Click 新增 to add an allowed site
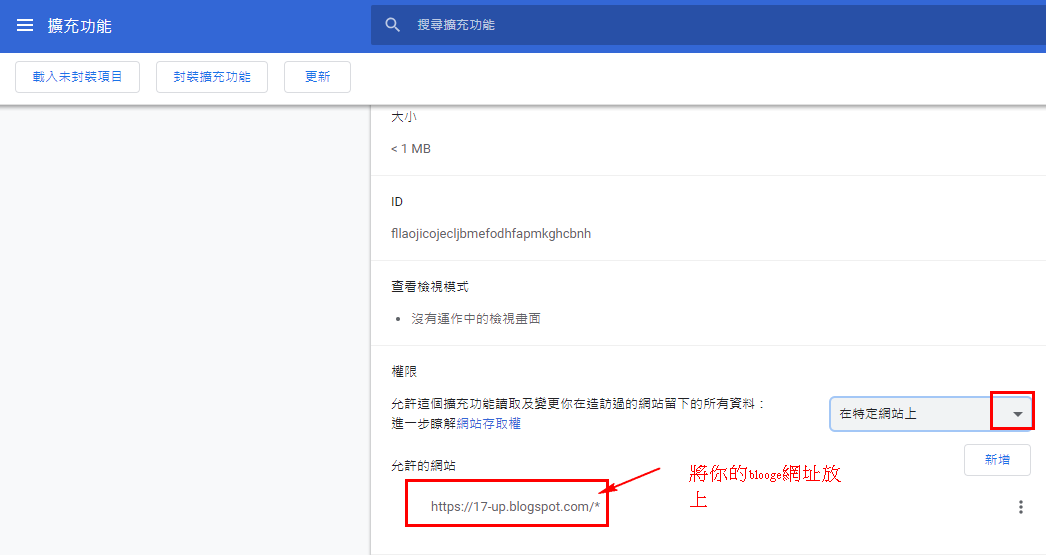Image resolution: width=1046 pixels, height=555 pixels. 997,460
